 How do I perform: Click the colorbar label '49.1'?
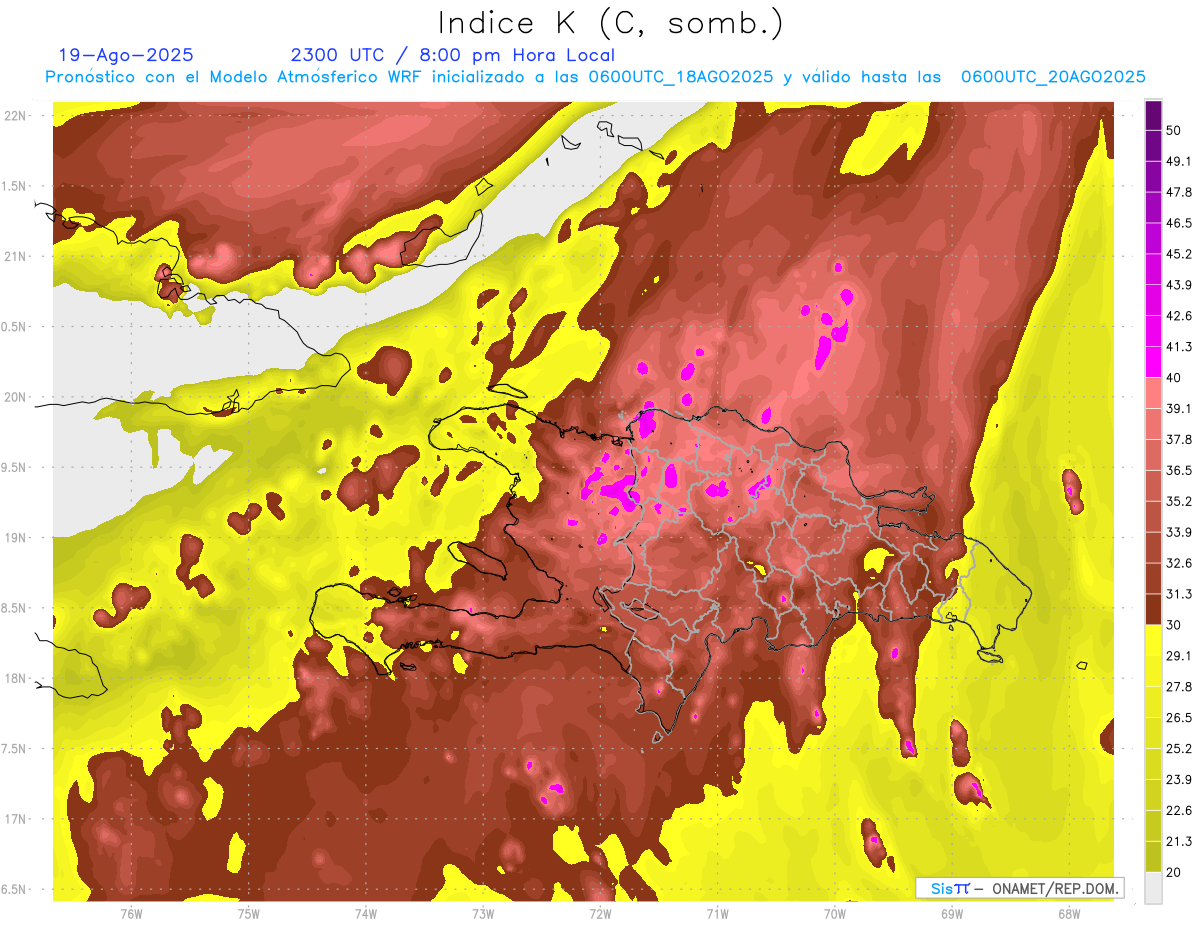click(1179, 162)
